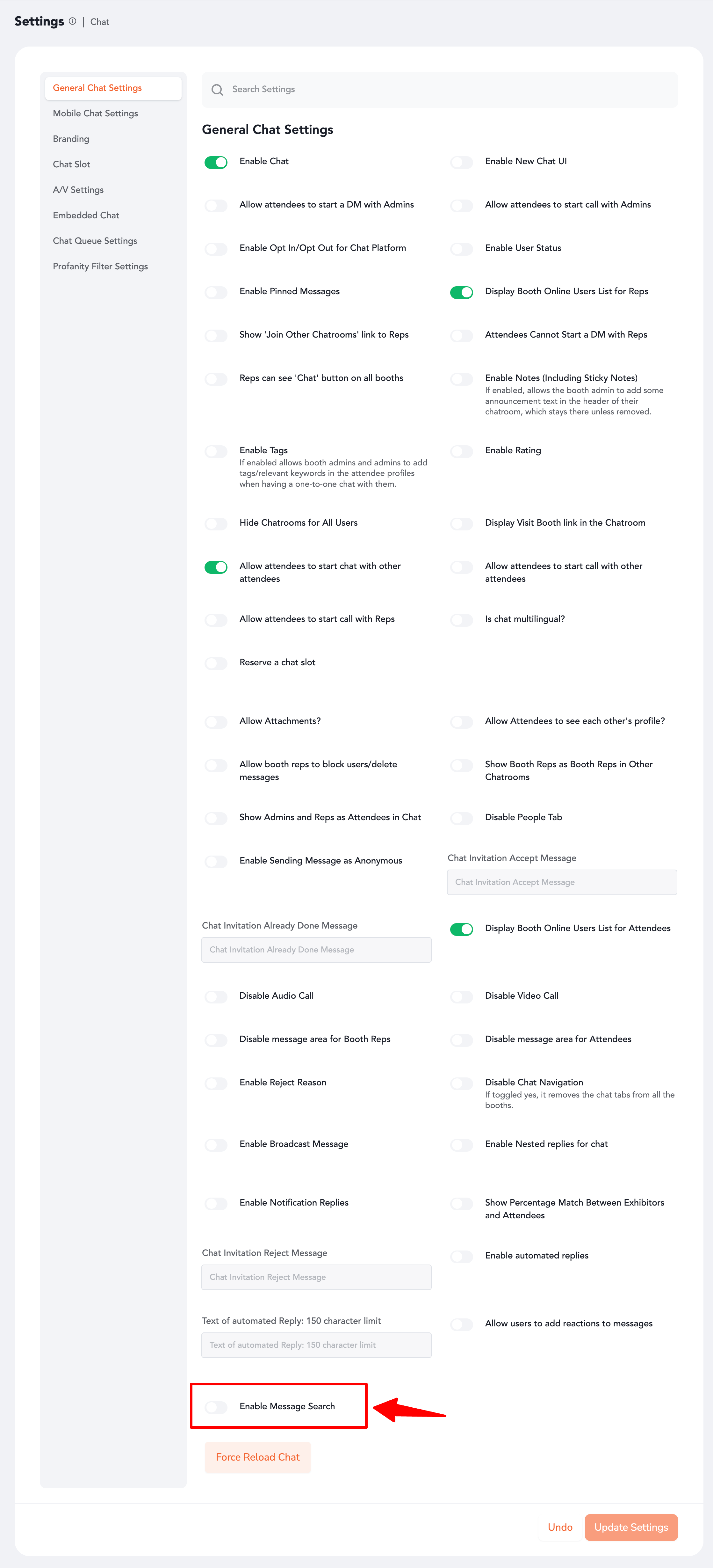Open Mobile Chat Settings section
713x1568 pixels.
[x=96, y=113]
